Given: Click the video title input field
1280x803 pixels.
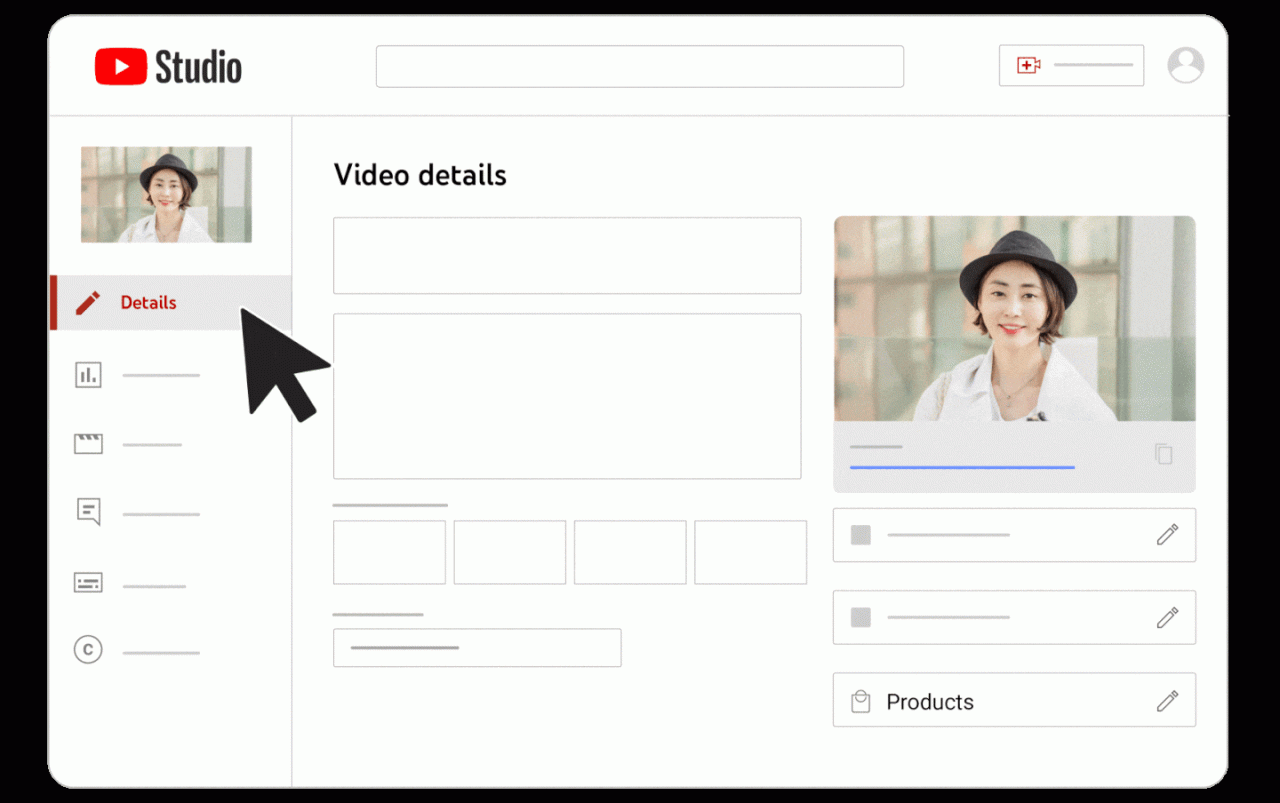Looking at the screenshot, I should [x=567, y=256].
